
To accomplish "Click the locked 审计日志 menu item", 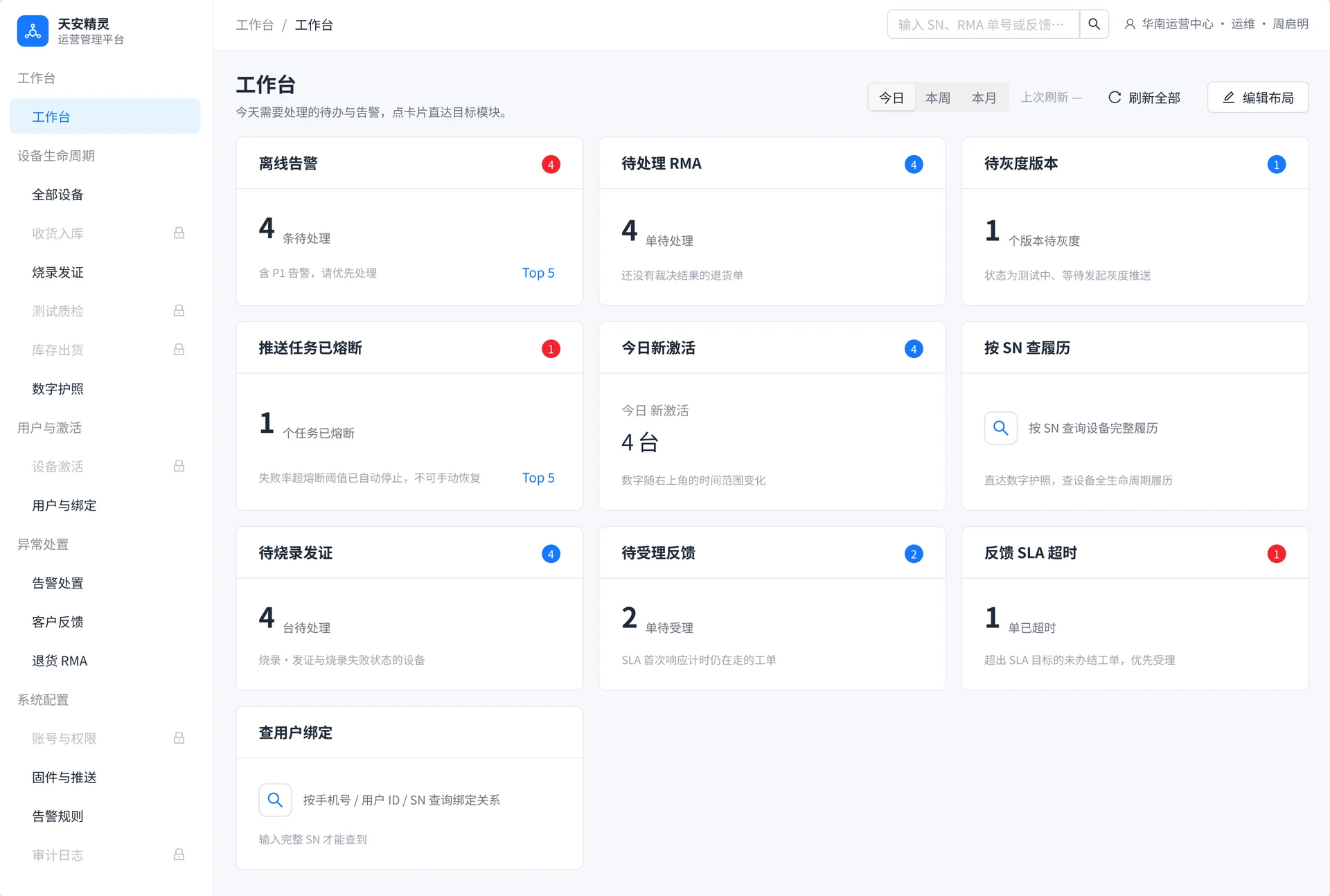I will tap(105, 854).
